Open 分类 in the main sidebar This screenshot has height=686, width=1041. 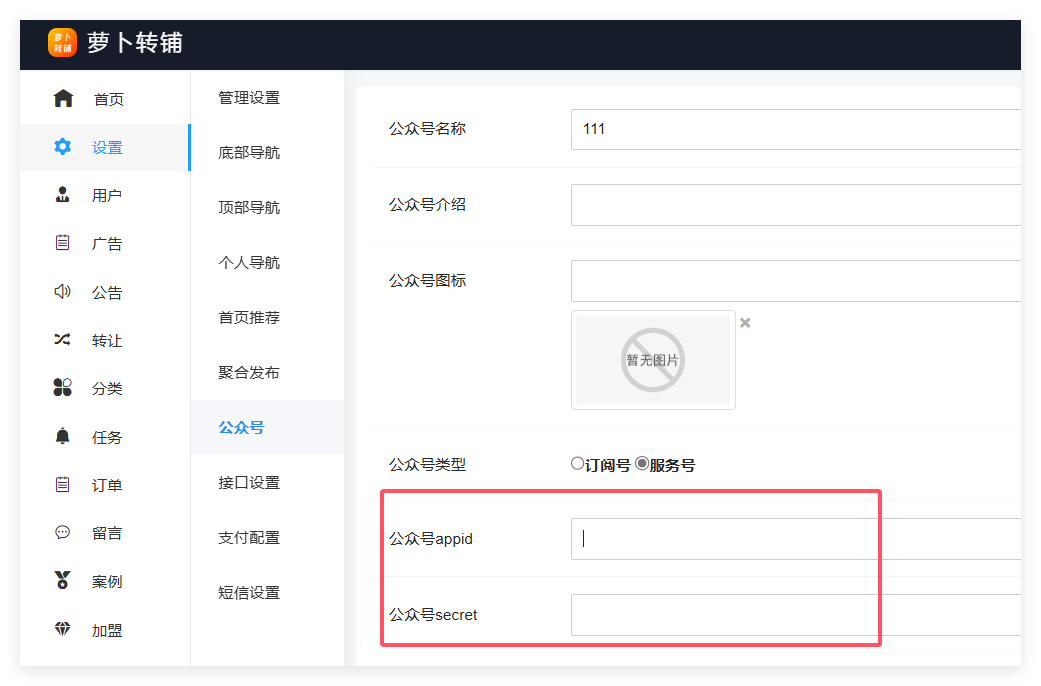click(x=105, y=388)
